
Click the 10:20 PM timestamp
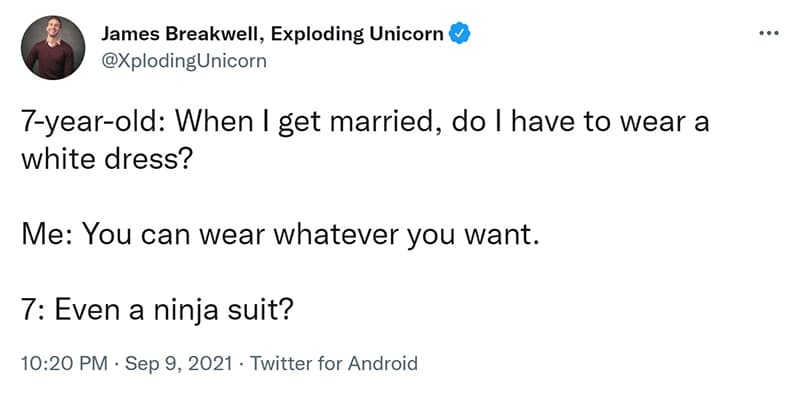(64, 363)
